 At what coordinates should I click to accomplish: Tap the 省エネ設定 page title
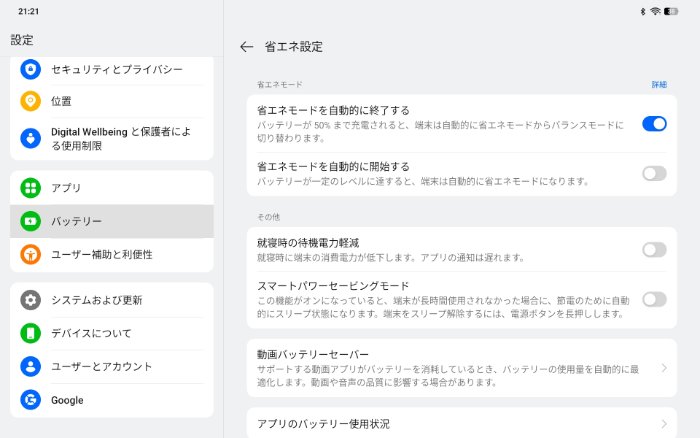[293, 47]
